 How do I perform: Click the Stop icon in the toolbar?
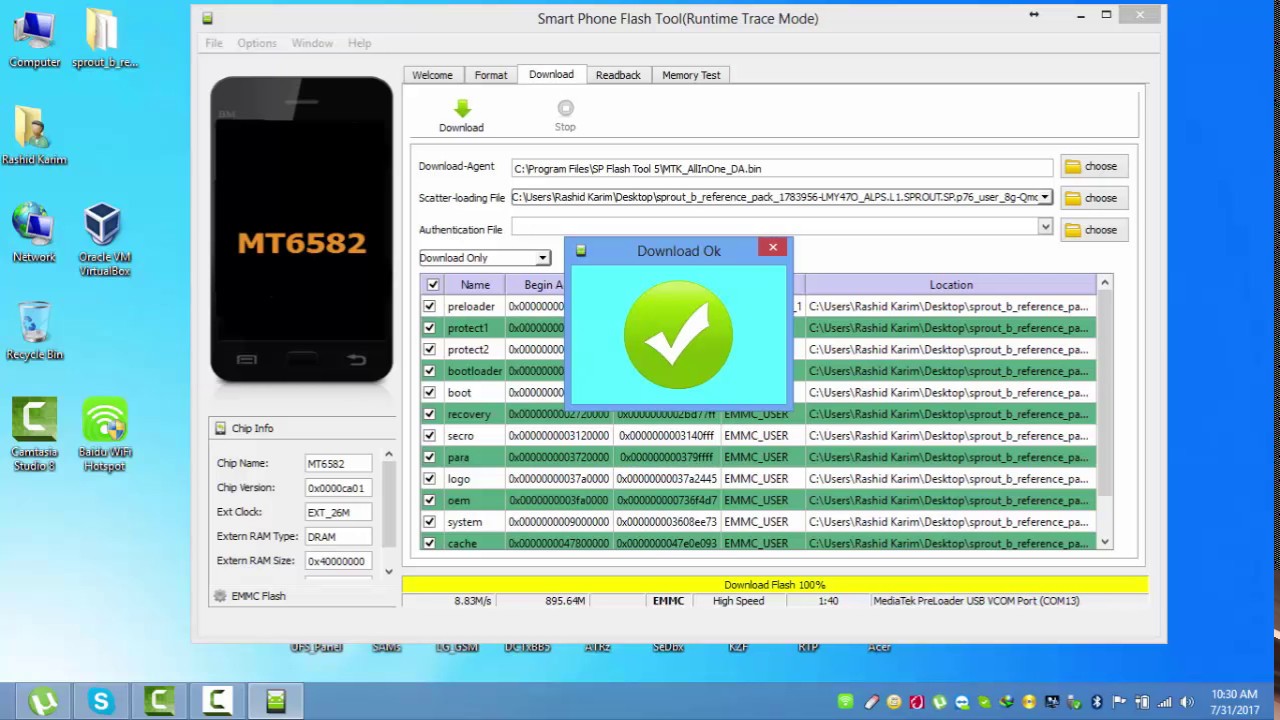click(565, 108)
